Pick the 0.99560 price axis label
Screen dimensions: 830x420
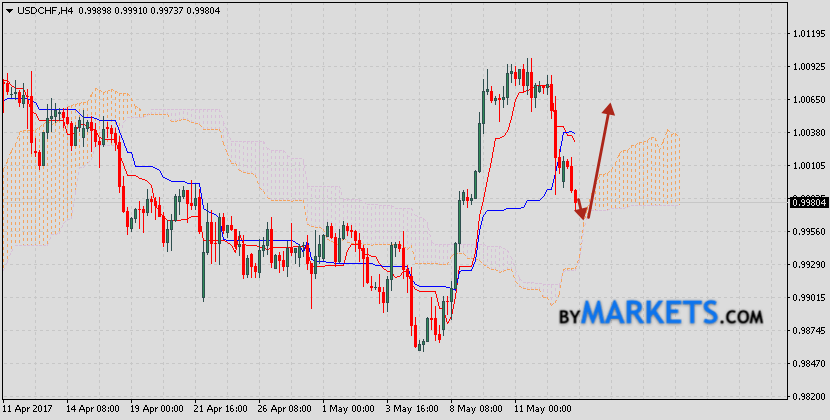808,232
